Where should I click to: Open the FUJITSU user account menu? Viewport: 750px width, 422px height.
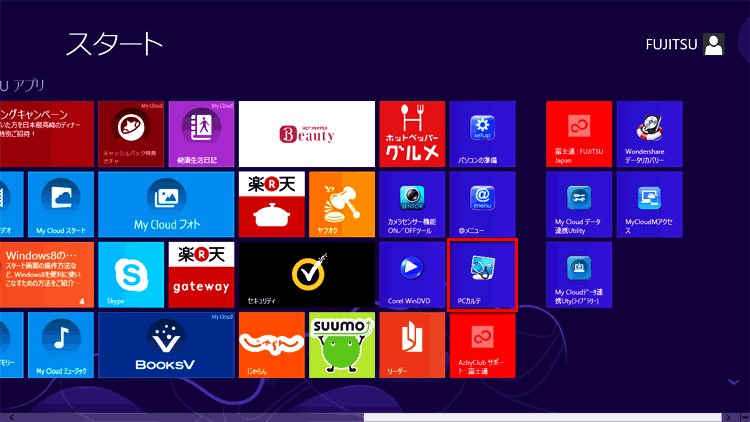685,44
